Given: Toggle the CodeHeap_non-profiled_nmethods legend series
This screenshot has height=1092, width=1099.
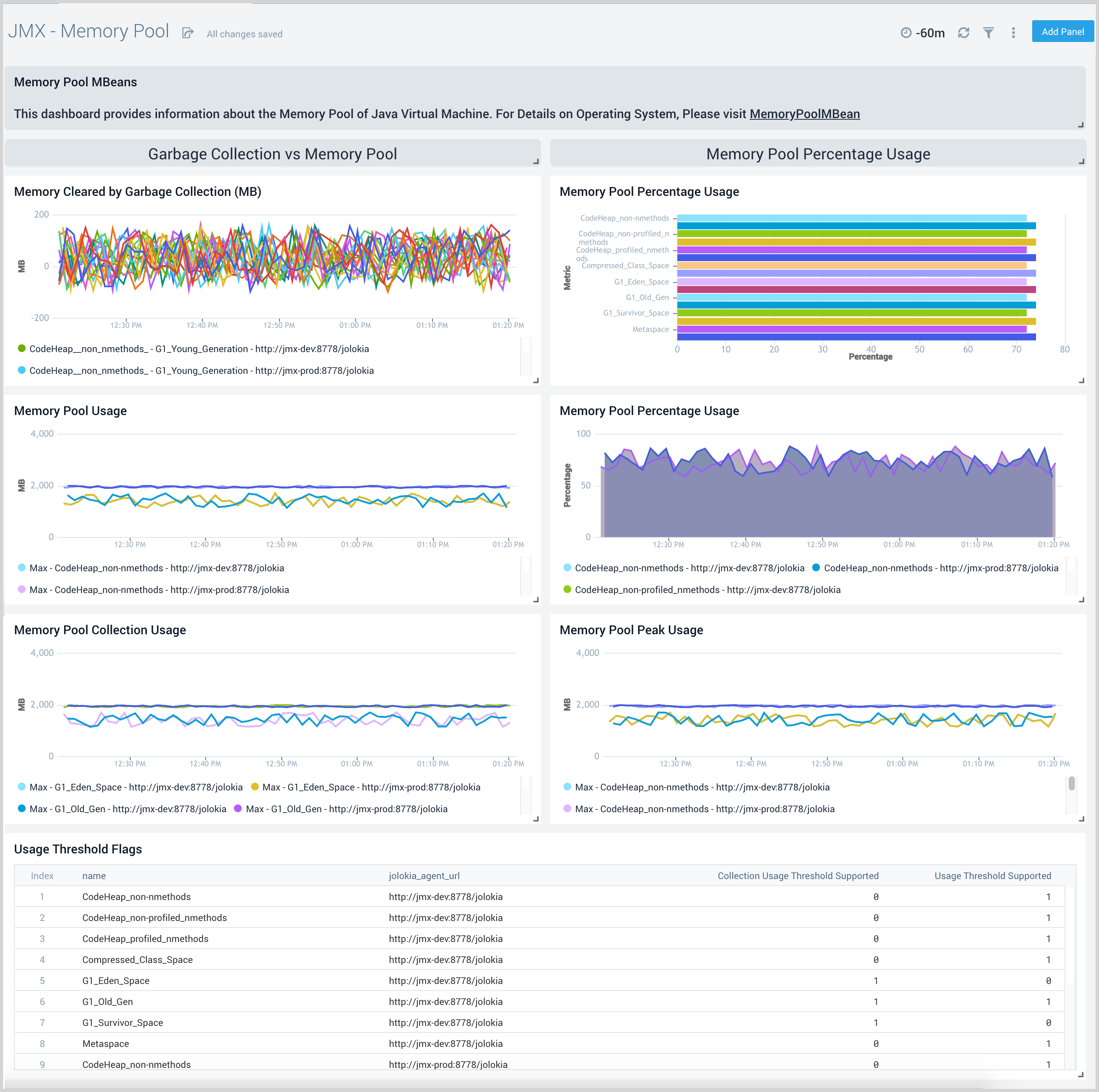Looking at the screenshot, I should [x=705, y=590].
